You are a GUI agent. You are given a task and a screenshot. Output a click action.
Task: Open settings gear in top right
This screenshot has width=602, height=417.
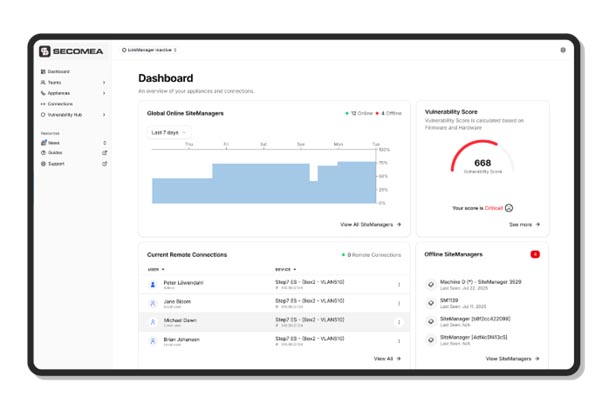563,50
